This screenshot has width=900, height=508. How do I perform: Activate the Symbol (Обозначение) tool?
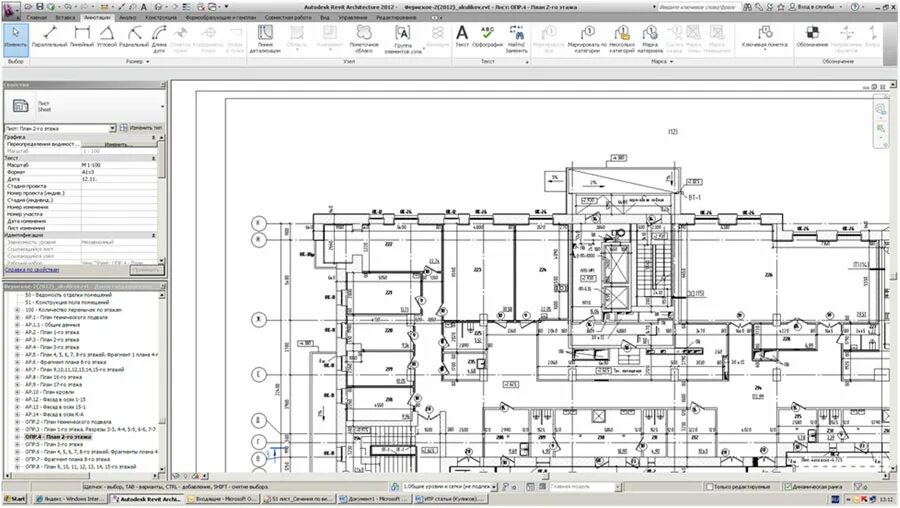tap(812, 37)
